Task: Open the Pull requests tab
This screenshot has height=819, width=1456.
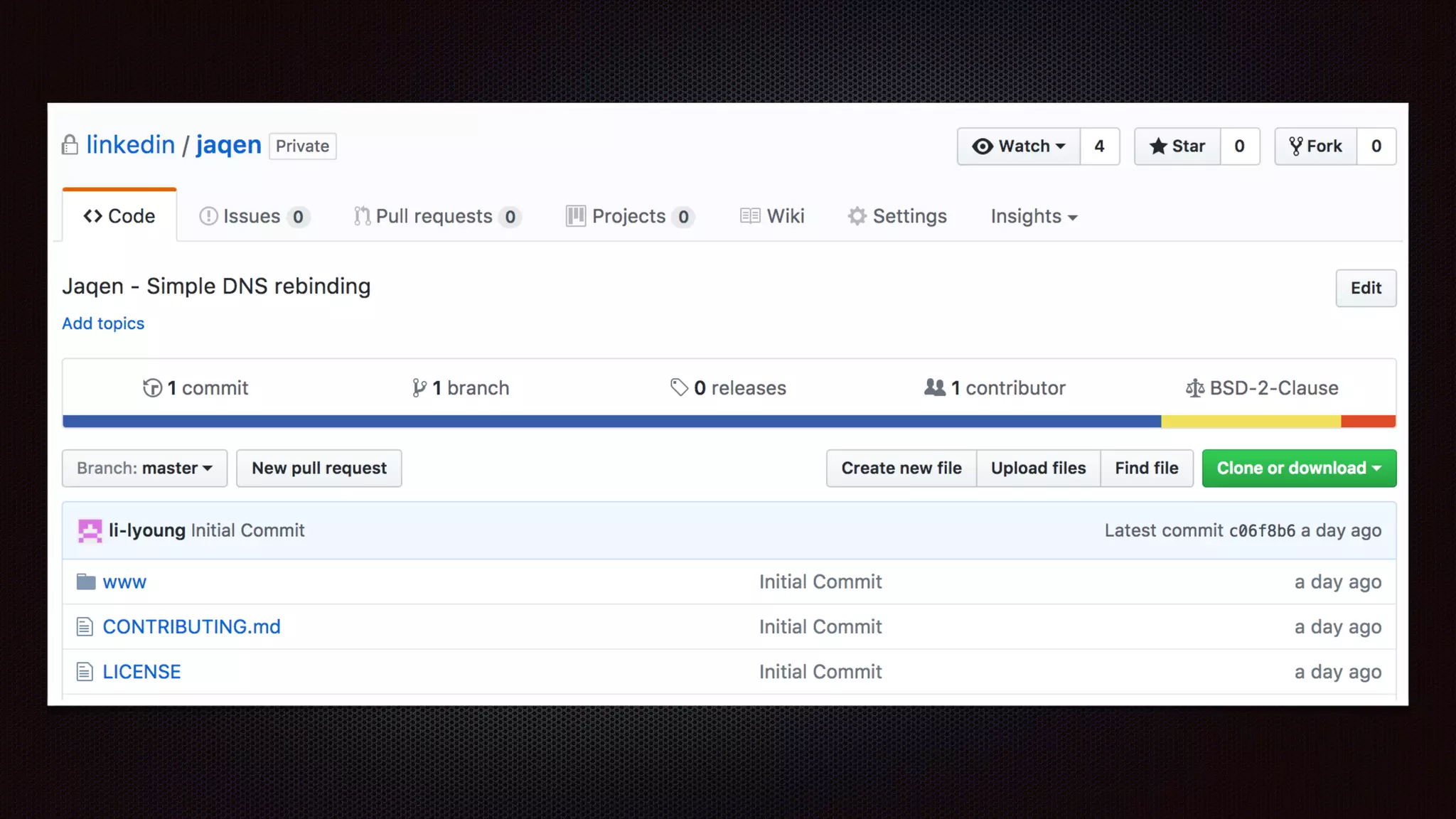Action: pos(436,216)
